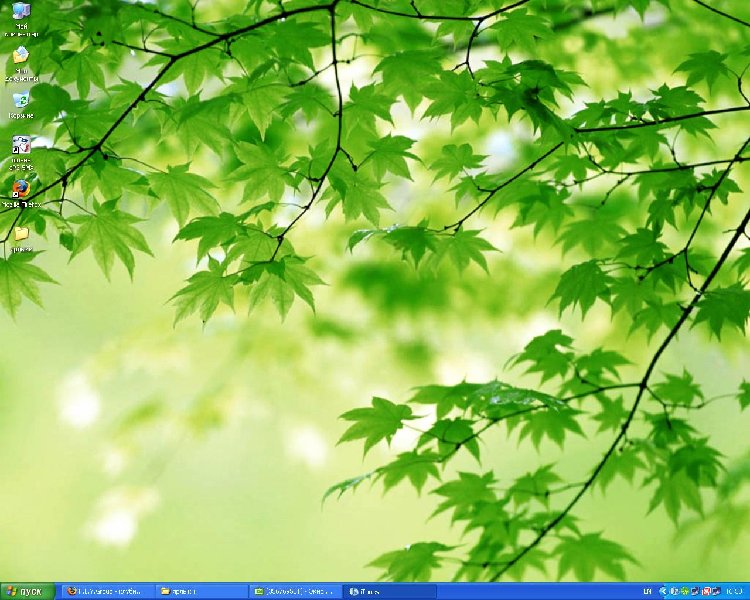The height and width of the screenshot is (600, 750).
Task: Click the red tray icon
Action: tap(706, 591)
